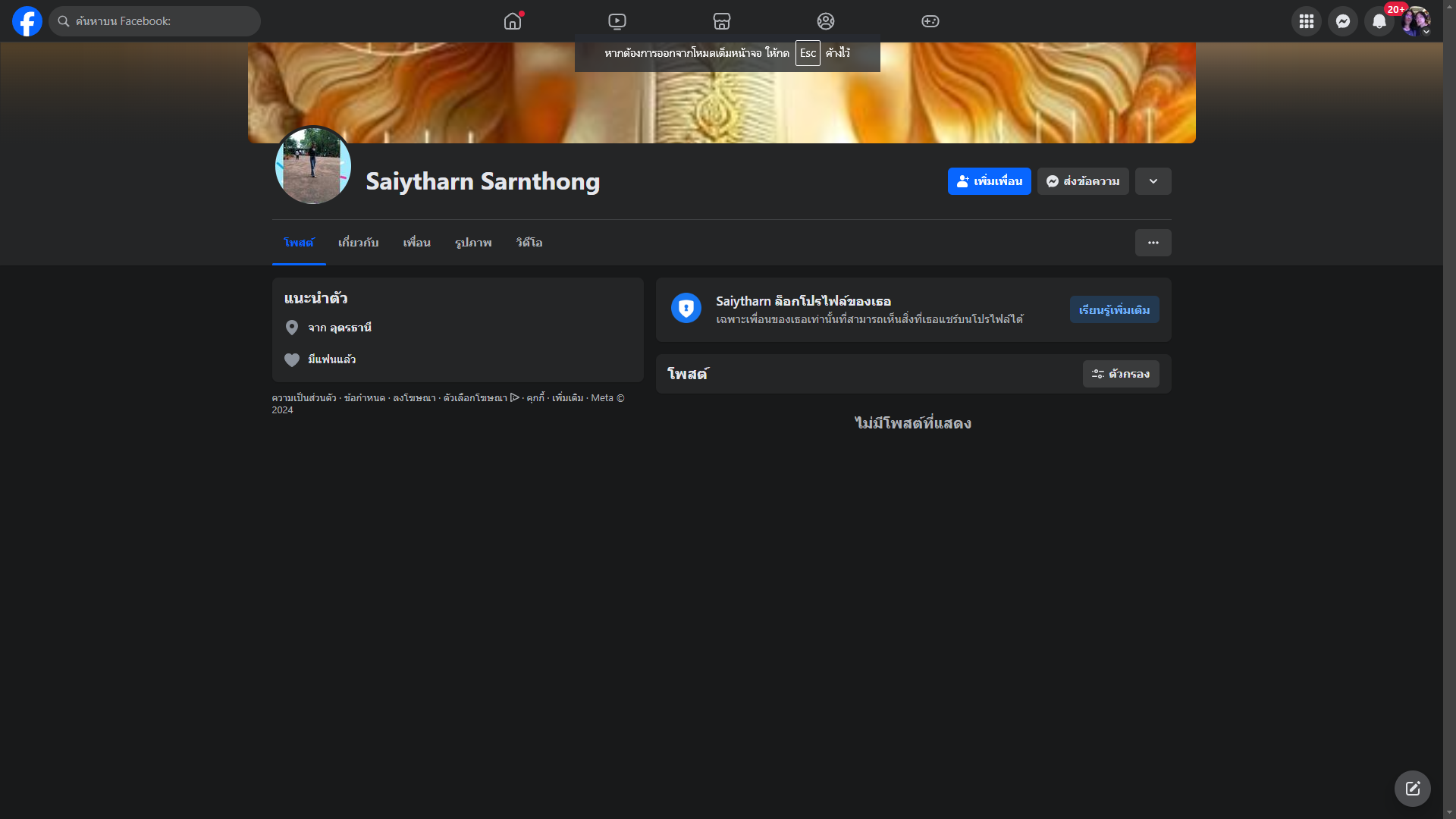
Task: Open the notifications bell icon
Action: click(x=1379, y=21)
